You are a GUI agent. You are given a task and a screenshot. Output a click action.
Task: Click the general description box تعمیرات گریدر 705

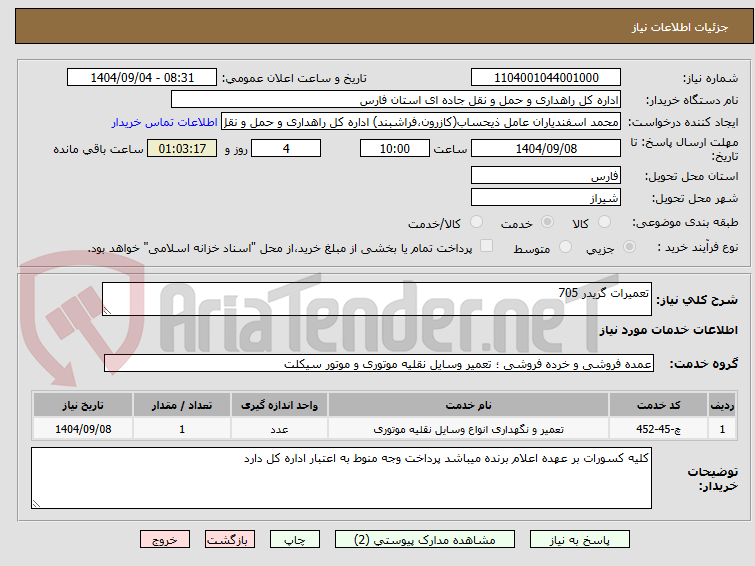point(377,299)
